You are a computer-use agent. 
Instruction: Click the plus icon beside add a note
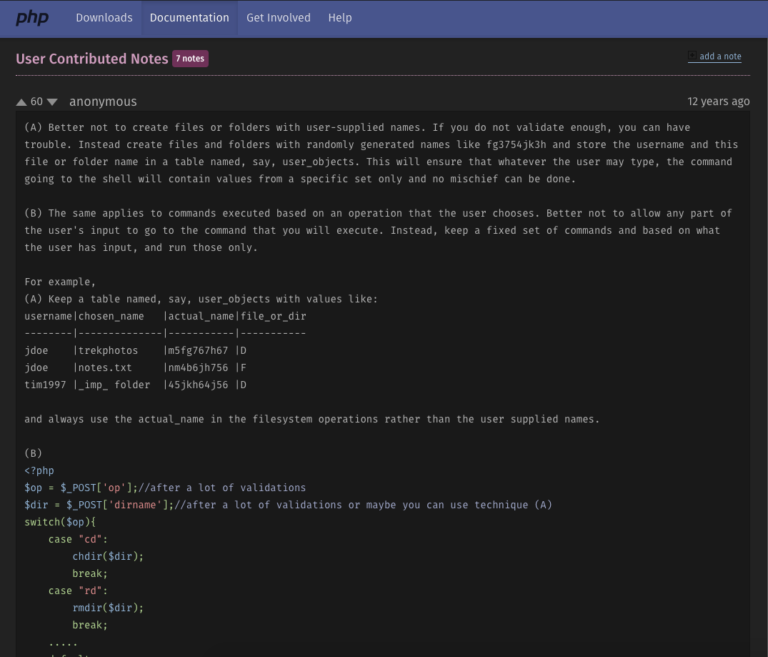(692, 56)
